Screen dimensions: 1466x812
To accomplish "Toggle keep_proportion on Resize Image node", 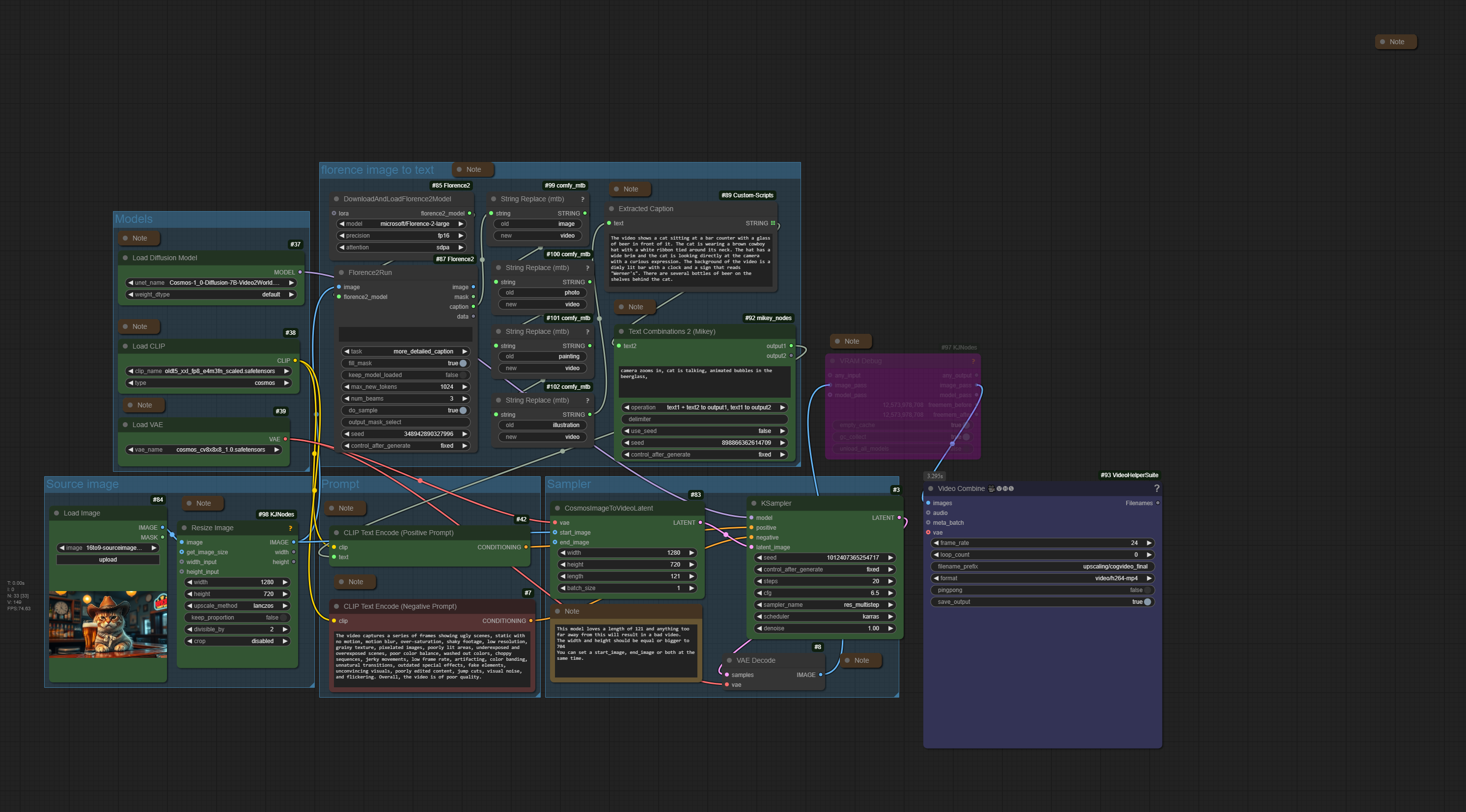I will [x=283, y=618].
